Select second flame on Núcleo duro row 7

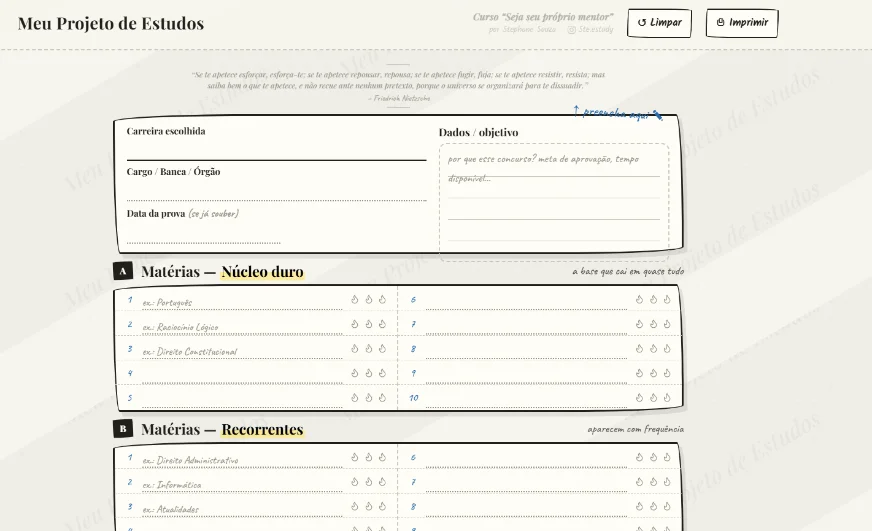point(653,324)
